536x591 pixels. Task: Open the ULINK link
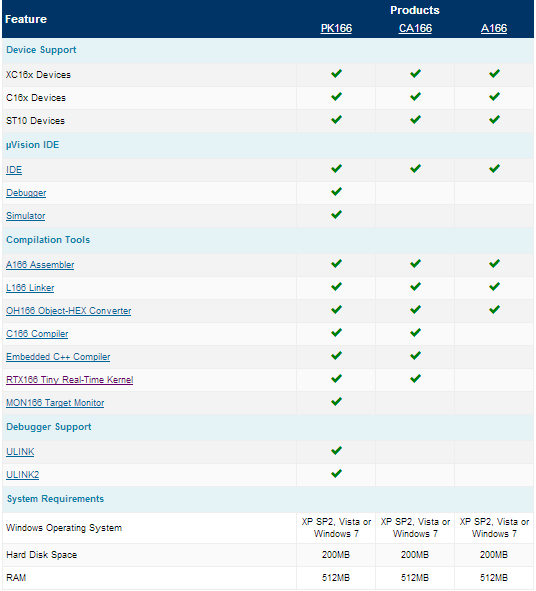pos(20,452)
